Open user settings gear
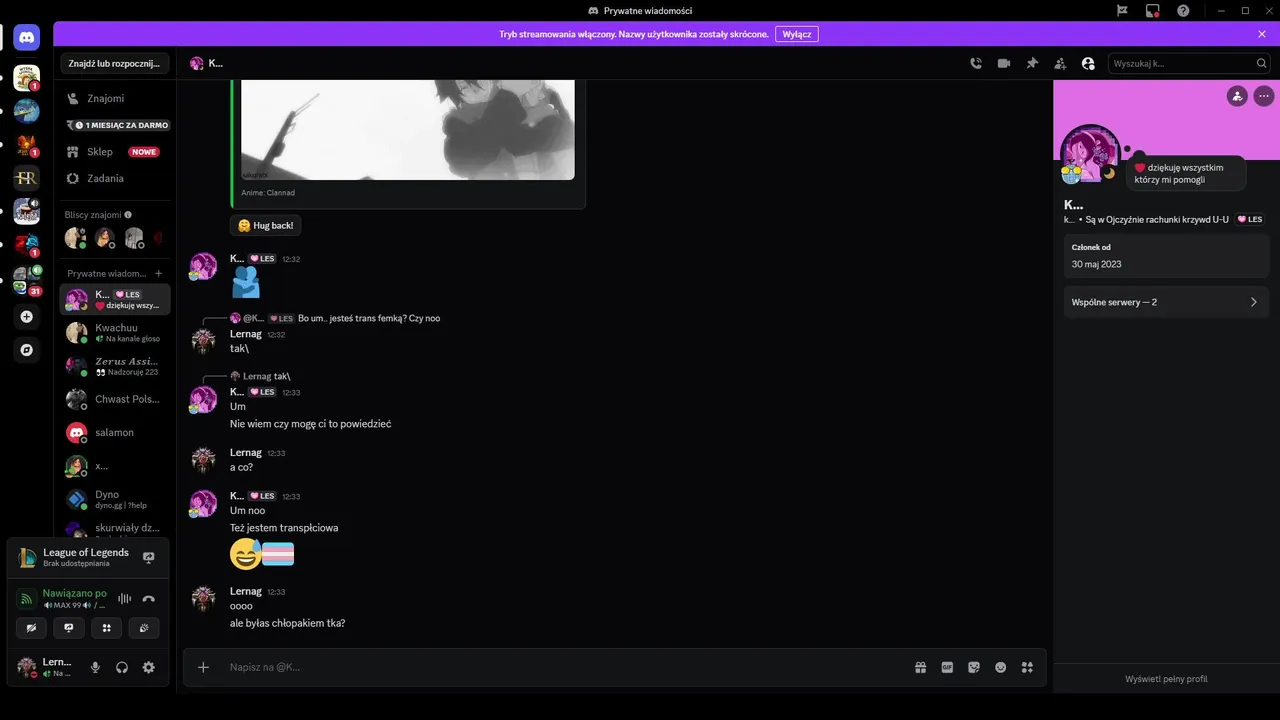The height and width of the screenshot is (720, 1280). pyautogui.click(x=149, y=667)
